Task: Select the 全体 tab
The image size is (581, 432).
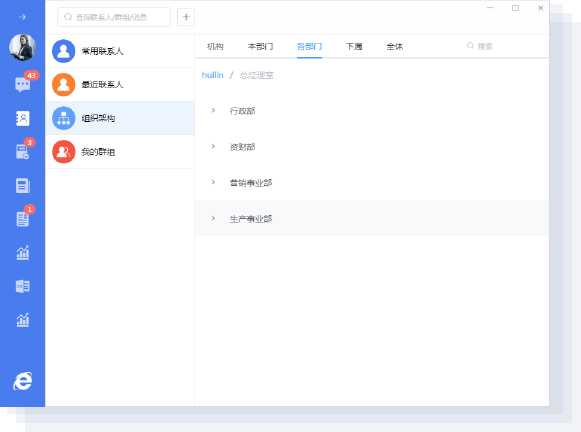Action: [395, 47]
